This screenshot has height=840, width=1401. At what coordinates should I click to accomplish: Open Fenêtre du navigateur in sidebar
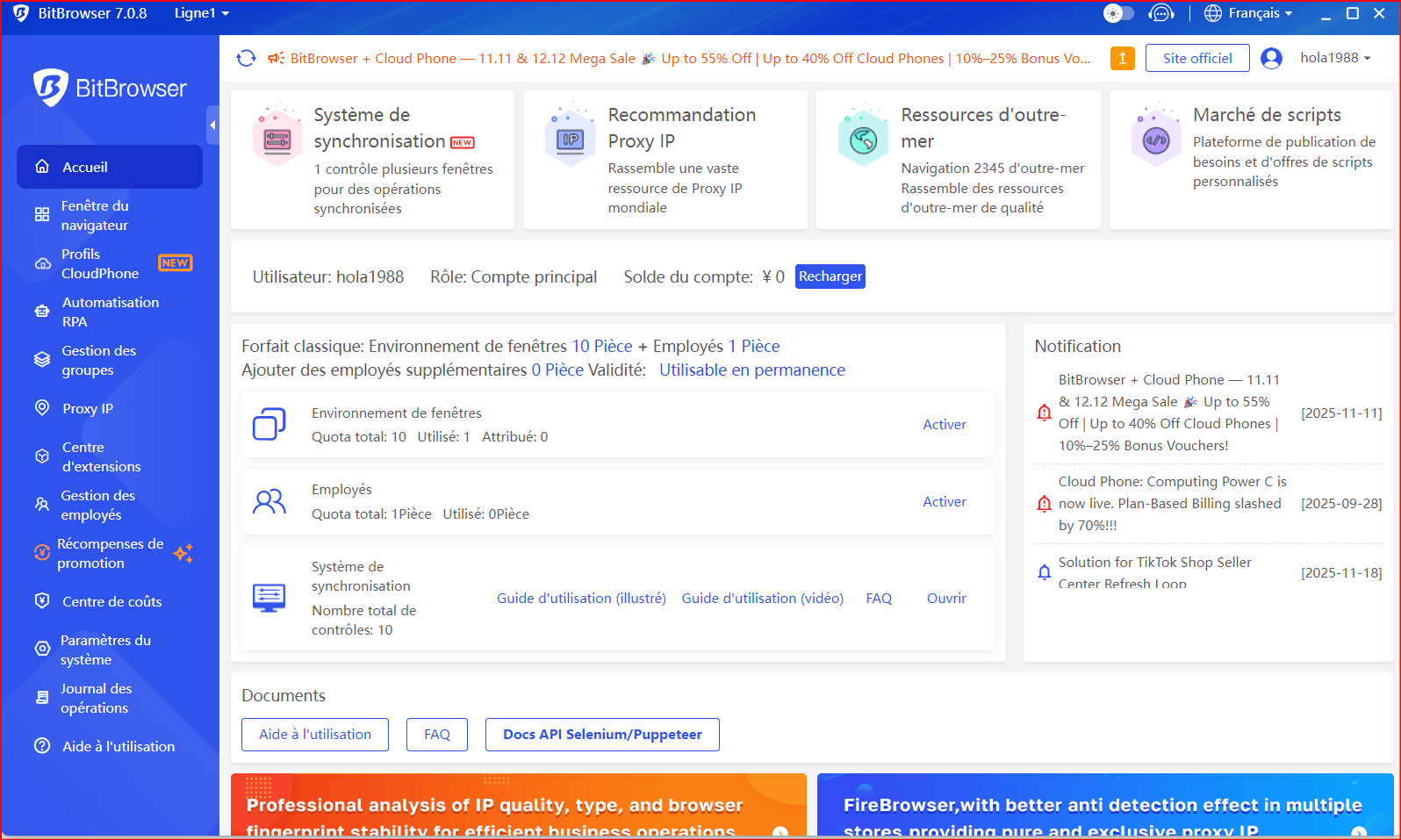tap(95, 215)
